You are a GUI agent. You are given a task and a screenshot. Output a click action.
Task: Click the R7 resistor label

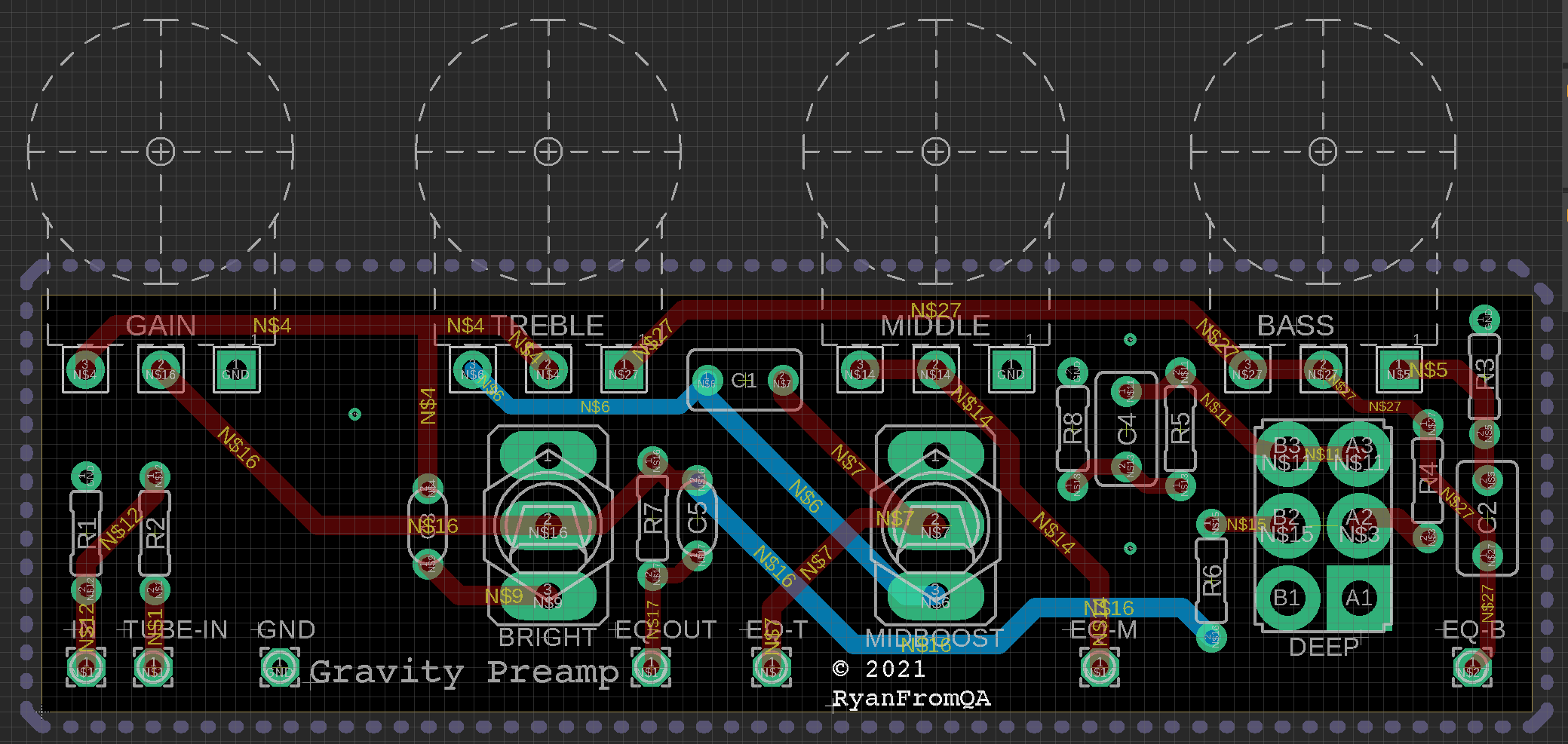653,519
